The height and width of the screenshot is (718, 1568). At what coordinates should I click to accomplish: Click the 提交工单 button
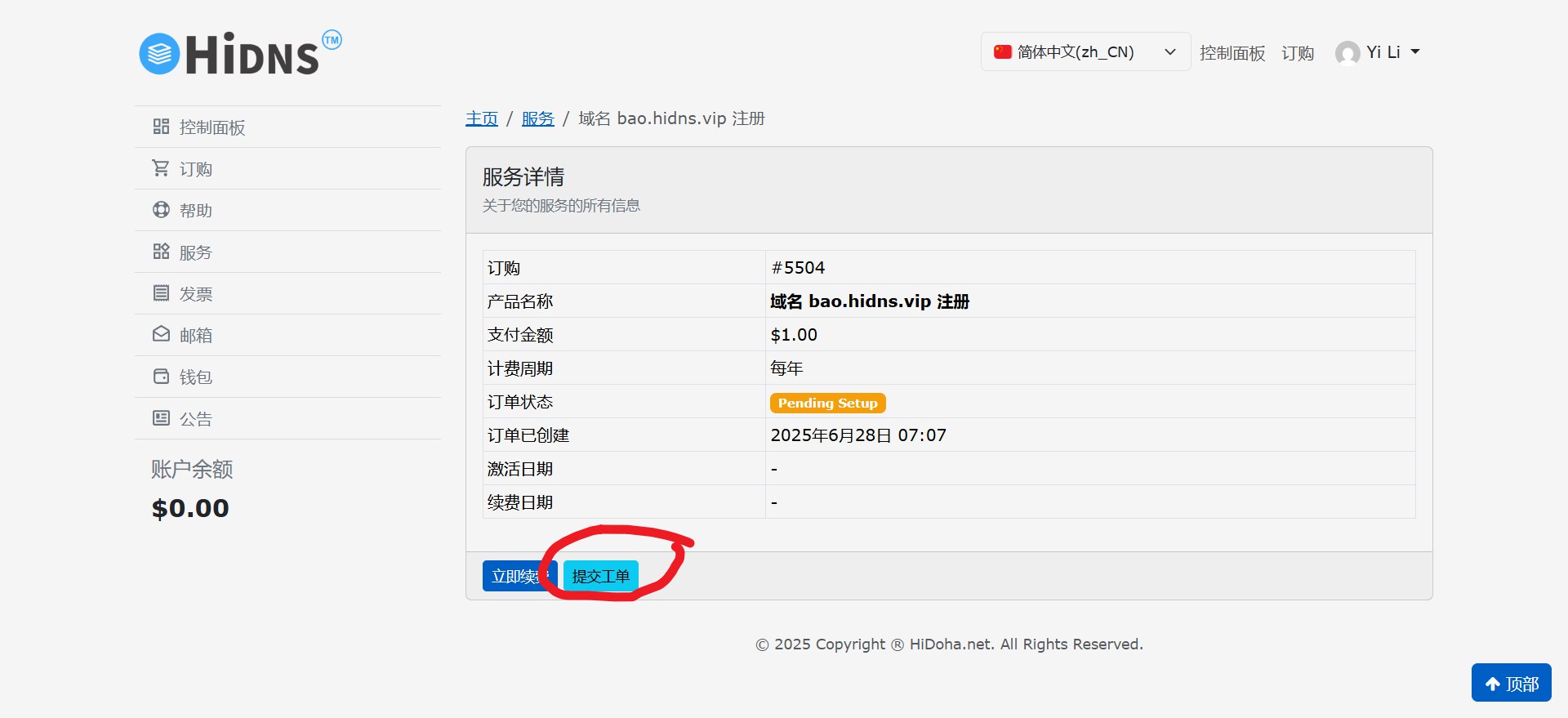(x=601, y=576)
